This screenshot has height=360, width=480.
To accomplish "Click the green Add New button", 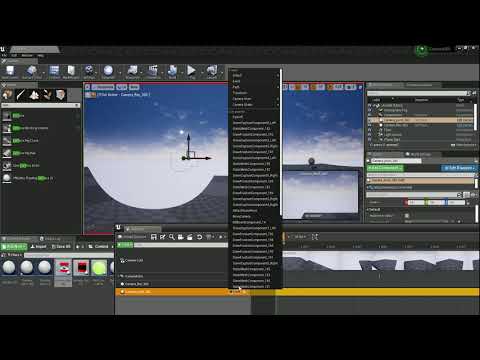I will point(14,246).
